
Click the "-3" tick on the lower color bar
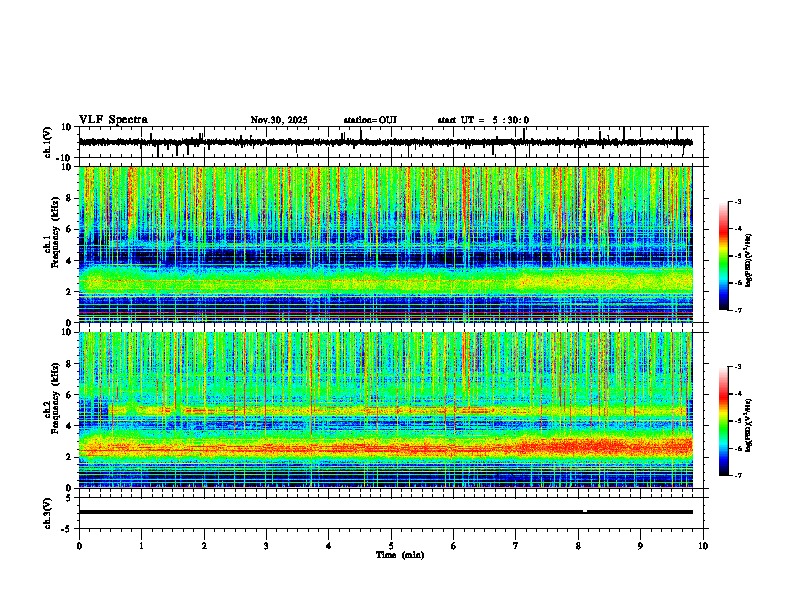click(x=738, y=367)
